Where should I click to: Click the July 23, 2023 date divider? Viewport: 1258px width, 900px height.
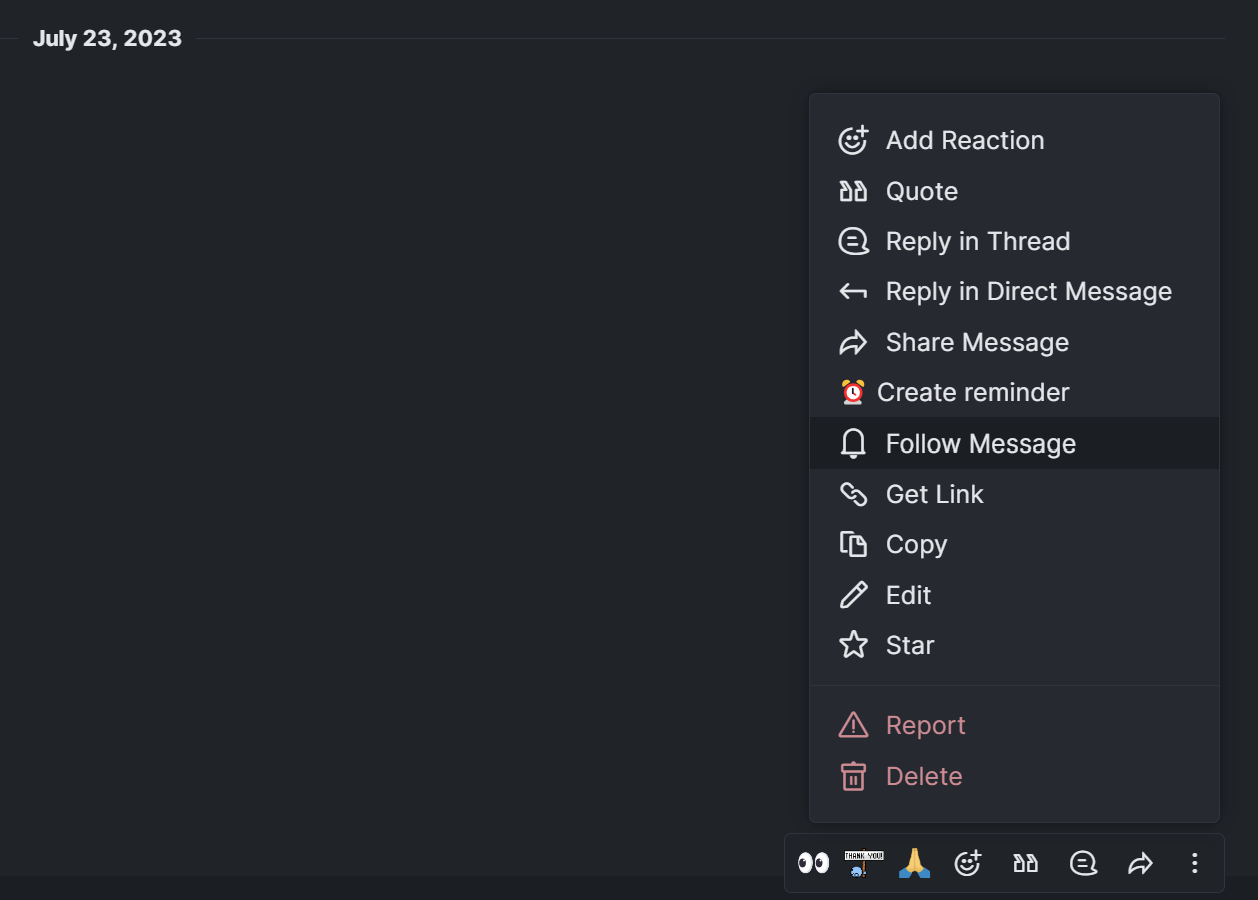(x=108, y=38)
